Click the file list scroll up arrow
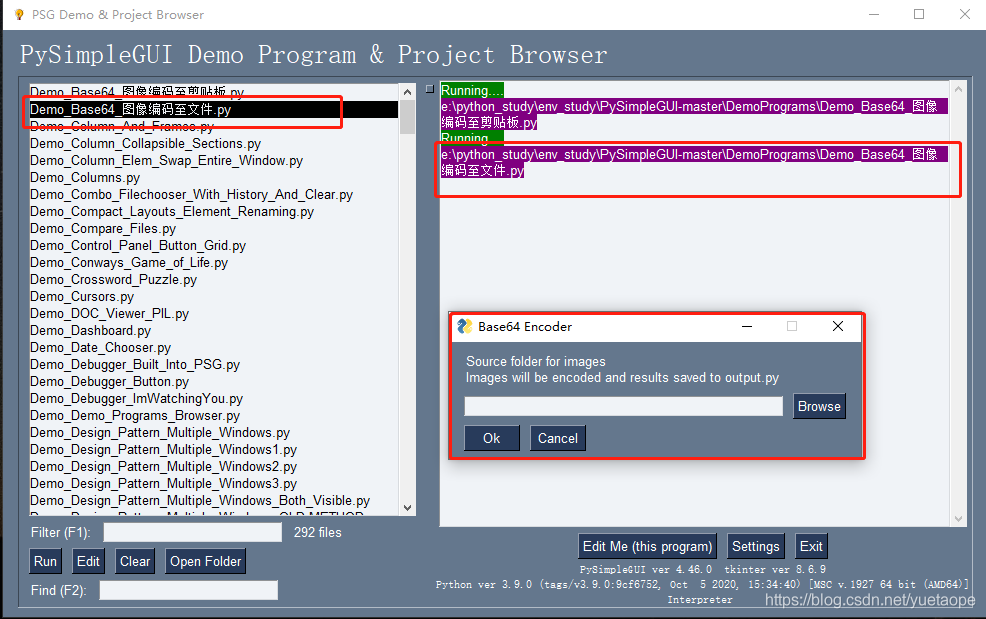 407,92
